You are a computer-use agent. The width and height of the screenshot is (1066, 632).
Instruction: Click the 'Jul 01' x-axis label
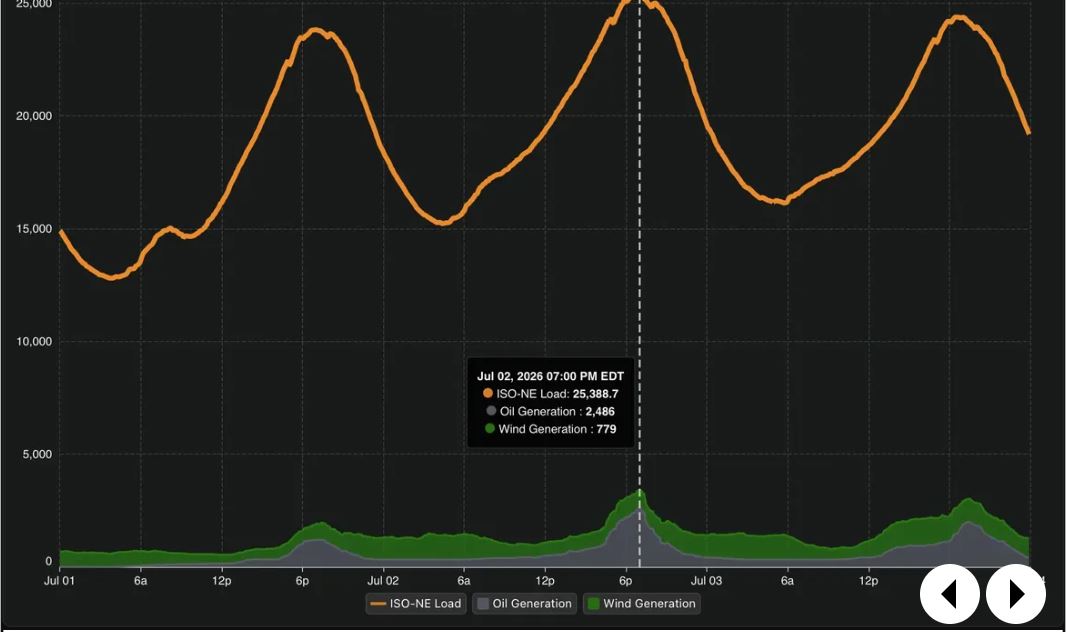pyautogui.click(x=59, y=580)
